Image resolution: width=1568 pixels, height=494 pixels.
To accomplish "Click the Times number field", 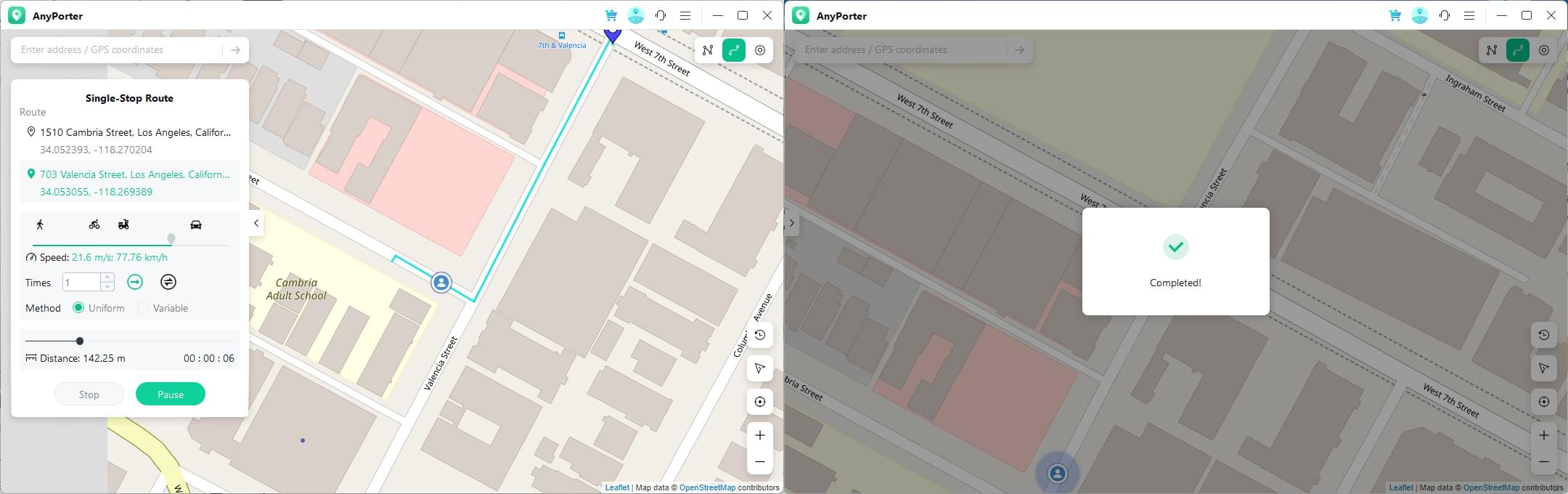I will click(81, 282).
